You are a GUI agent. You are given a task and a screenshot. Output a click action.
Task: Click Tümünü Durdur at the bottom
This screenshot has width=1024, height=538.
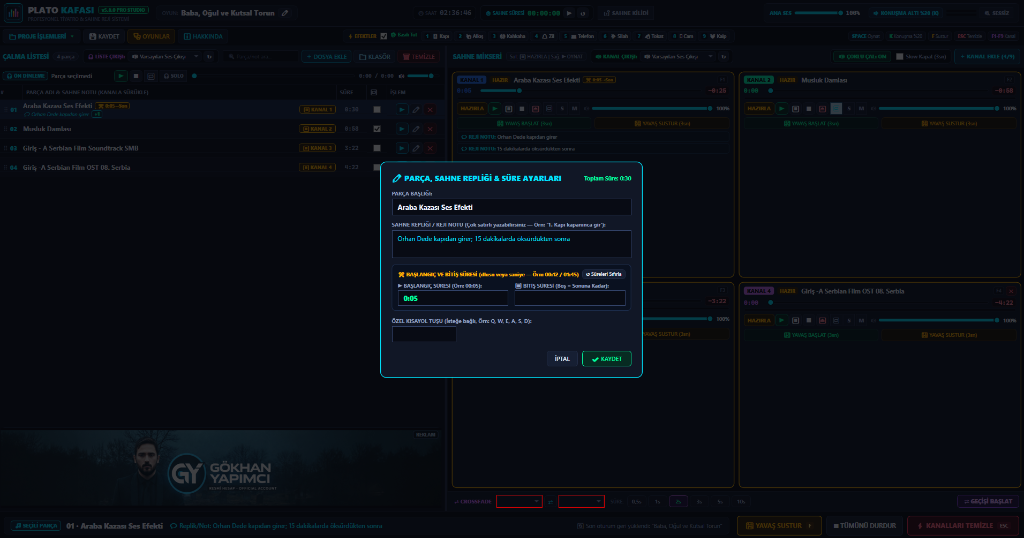865,526
